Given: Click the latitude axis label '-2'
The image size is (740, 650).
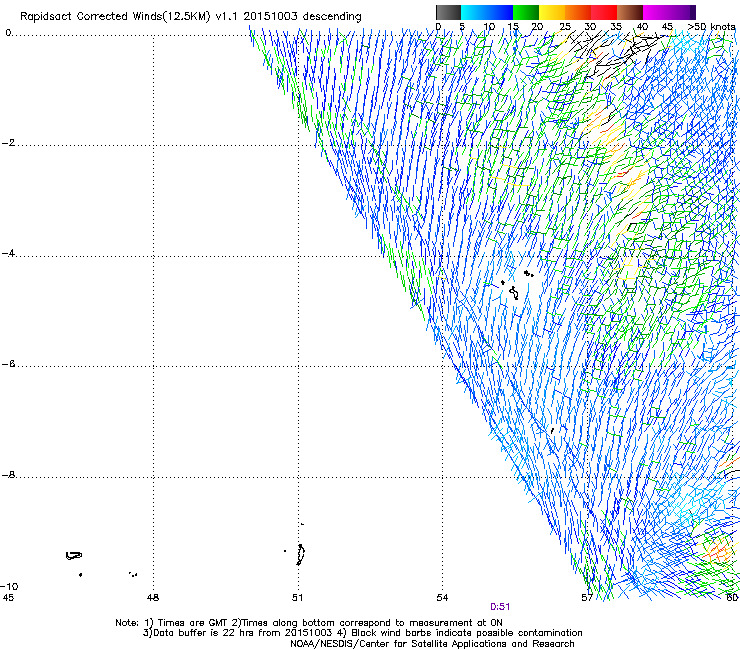Looking at the screenshot, I should [x=8, y=143].
